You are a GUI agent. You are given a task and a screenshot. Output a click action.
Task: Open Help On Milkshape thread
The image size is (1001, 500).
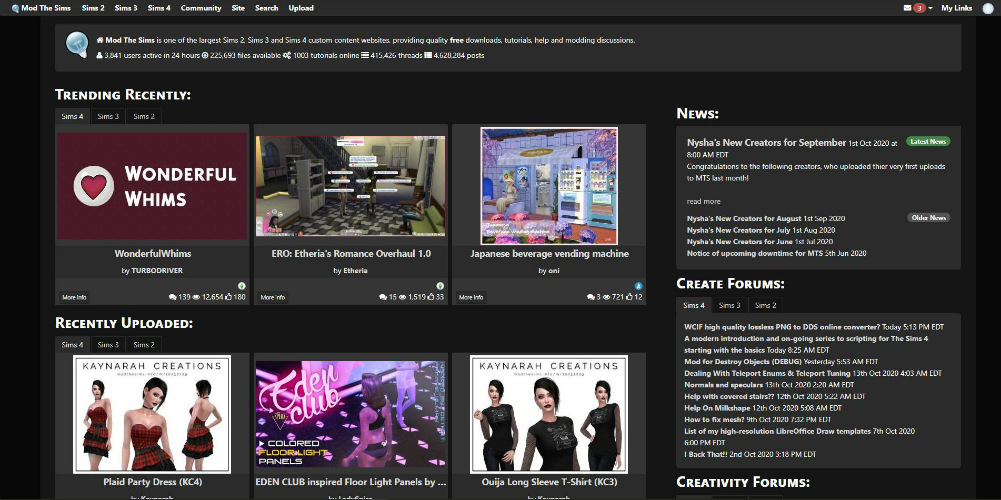[718, 408]
